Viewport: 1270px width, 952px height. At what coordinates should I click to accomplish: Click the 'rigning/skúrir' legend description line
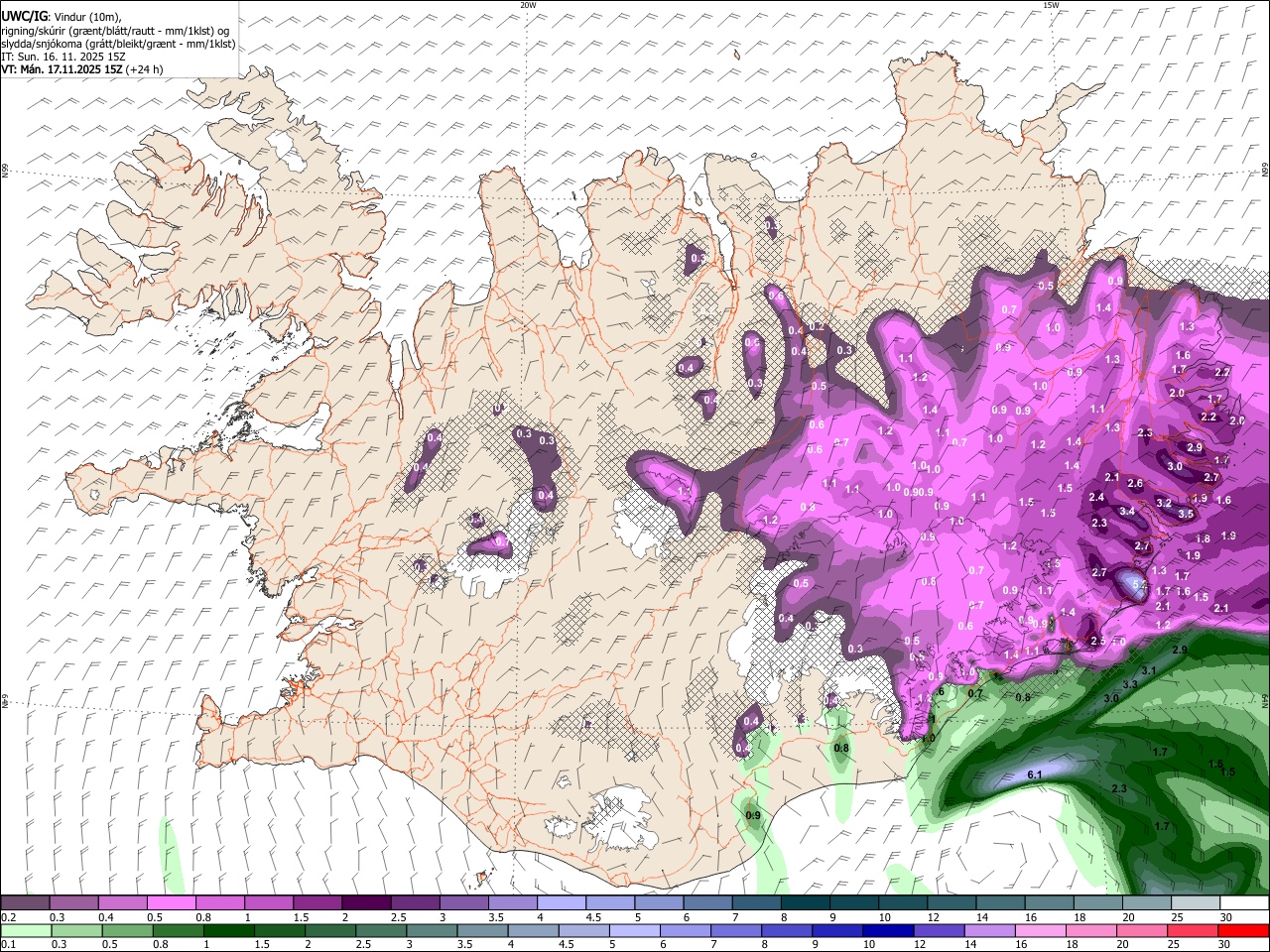[x=115, y=31]
